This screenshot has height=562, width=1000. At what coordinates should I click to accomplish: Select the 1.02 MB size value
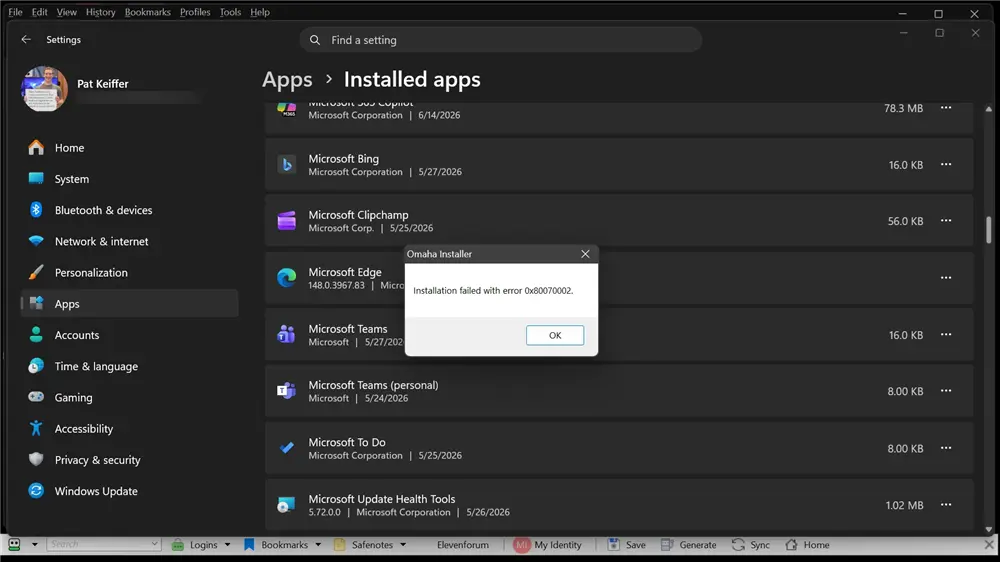pyautogui.click(x=904, y=505)
